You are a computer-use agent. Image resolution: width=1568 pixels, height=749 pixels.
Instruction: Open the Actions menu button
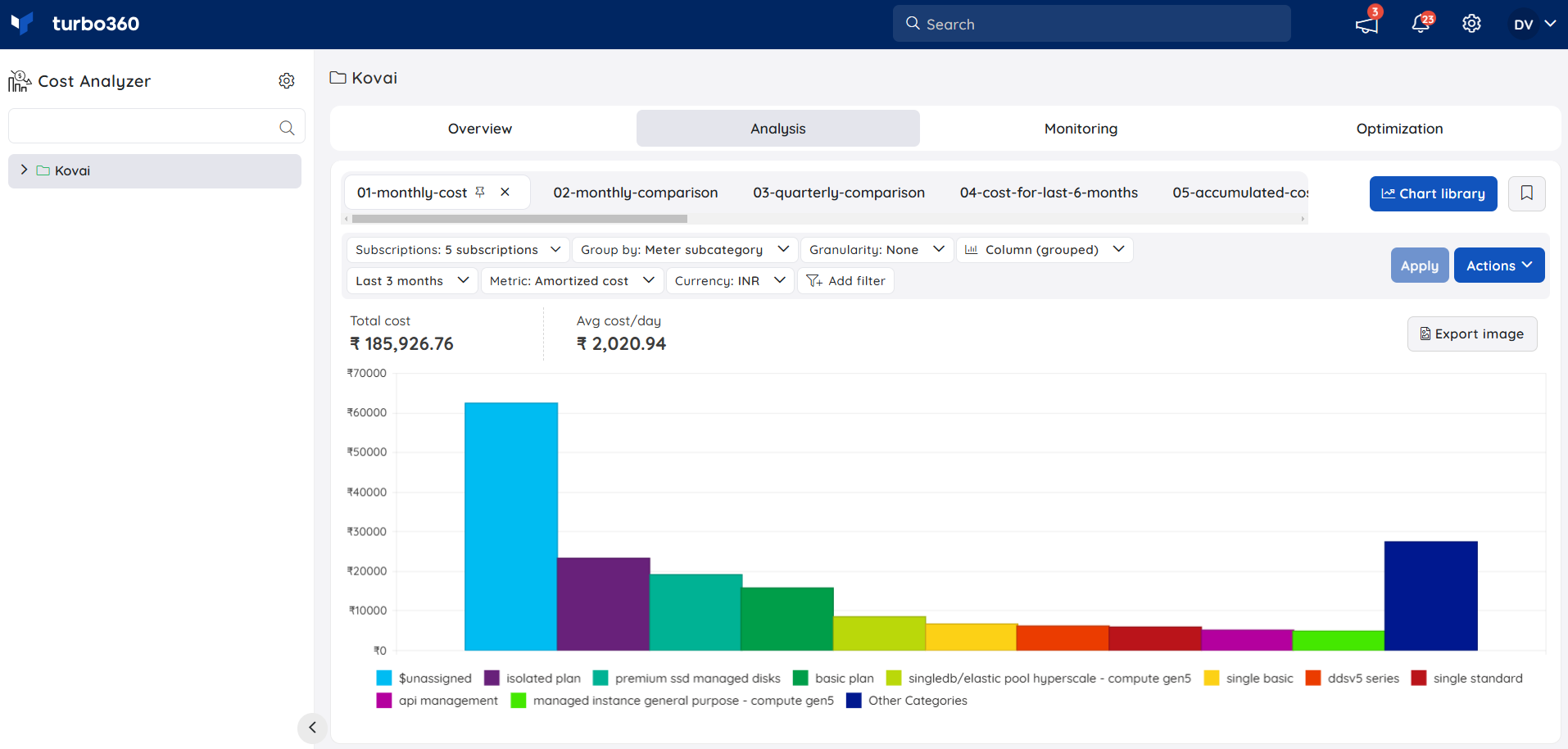point(1498,266)
